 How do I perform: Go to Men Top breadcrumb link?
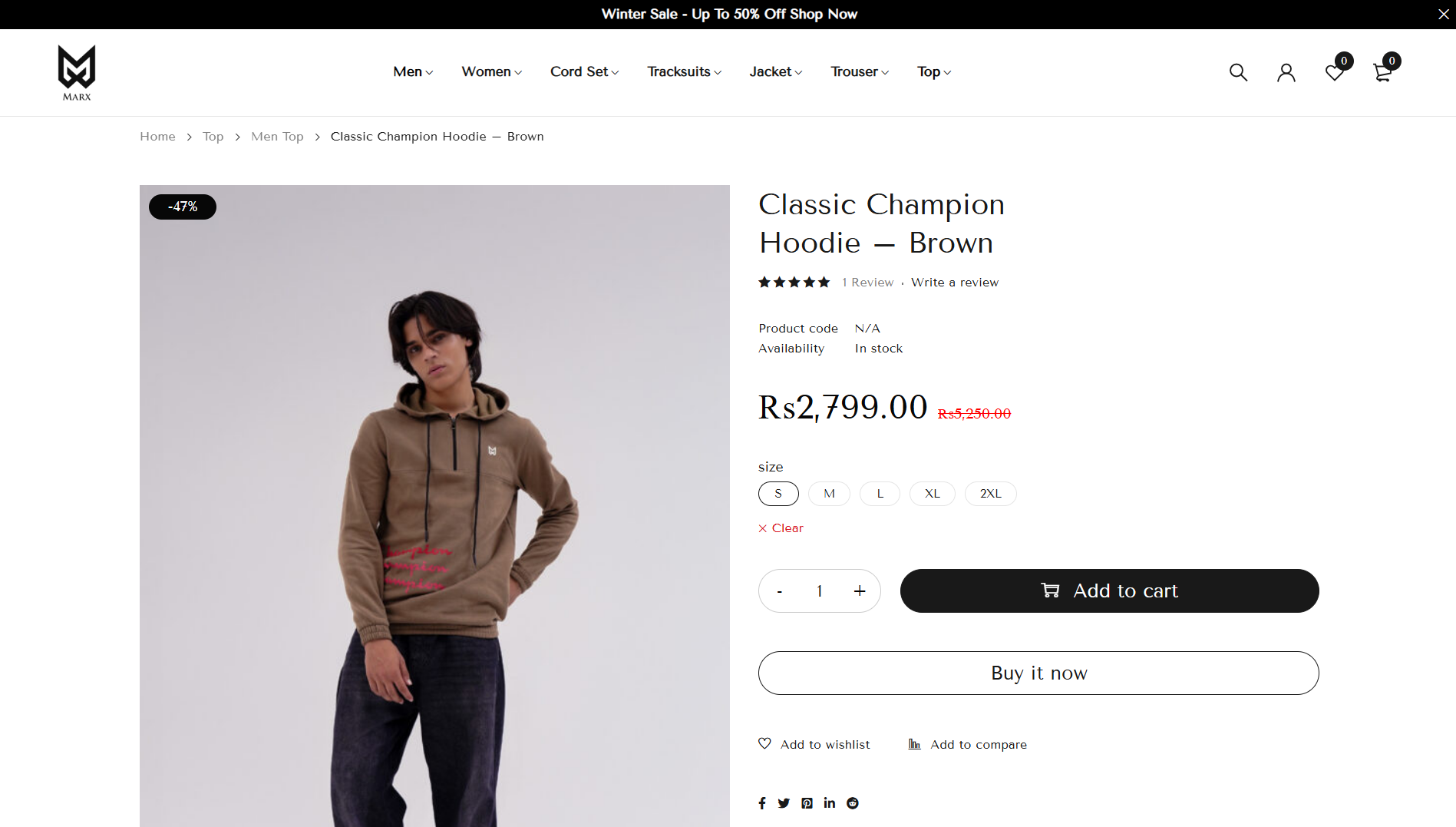(x=277, y=137)
